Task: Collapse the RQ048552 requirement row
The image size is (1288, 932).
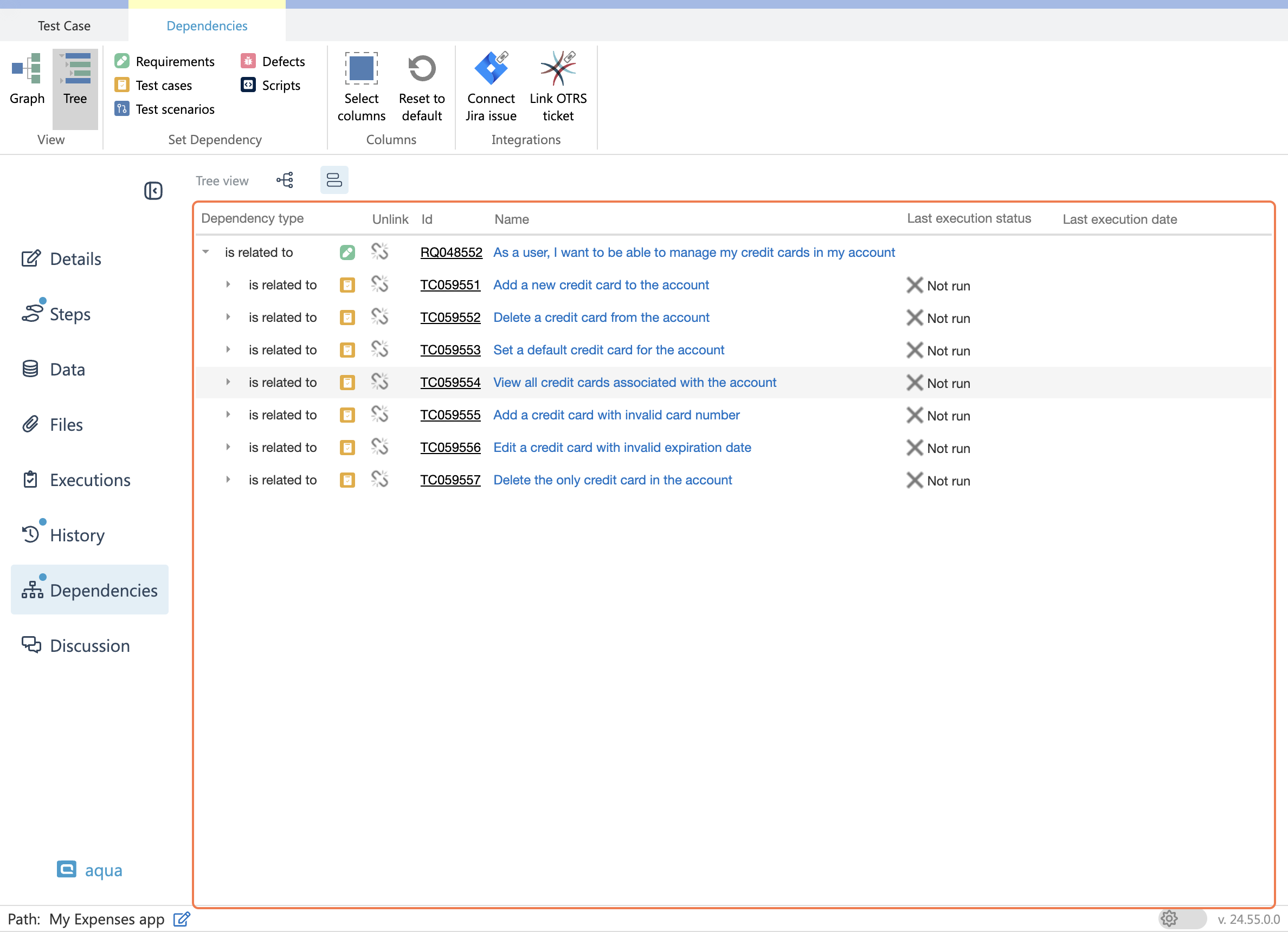Action: [x=205, y=252]
